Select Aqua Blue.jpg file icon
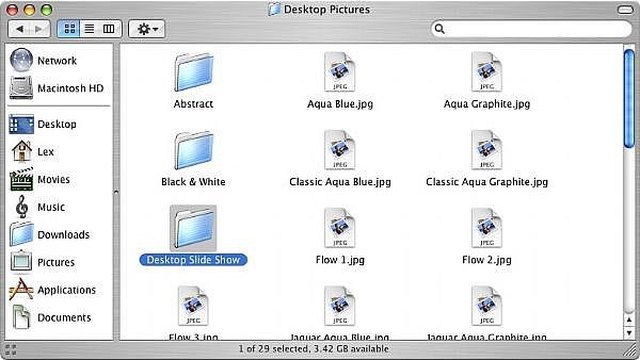The height and width of the screenshot is (360, 640). pos(340,72)
